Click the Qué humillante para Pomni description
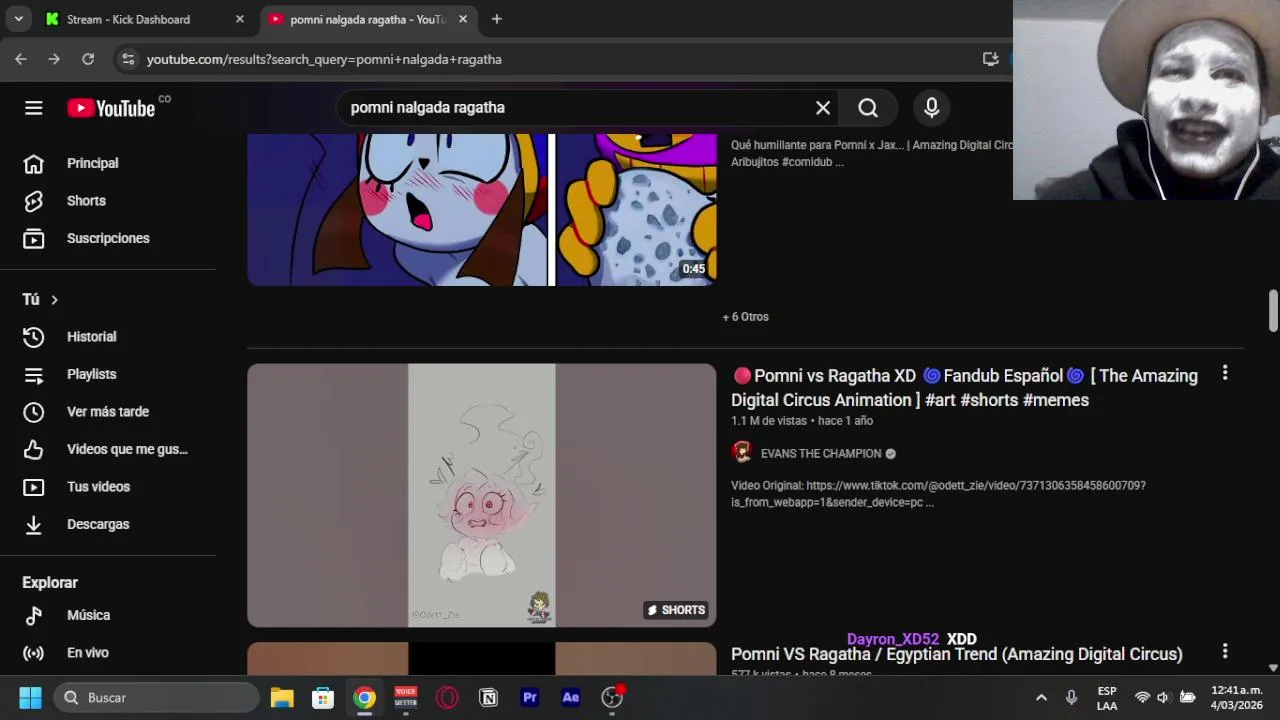 point(871,154)
